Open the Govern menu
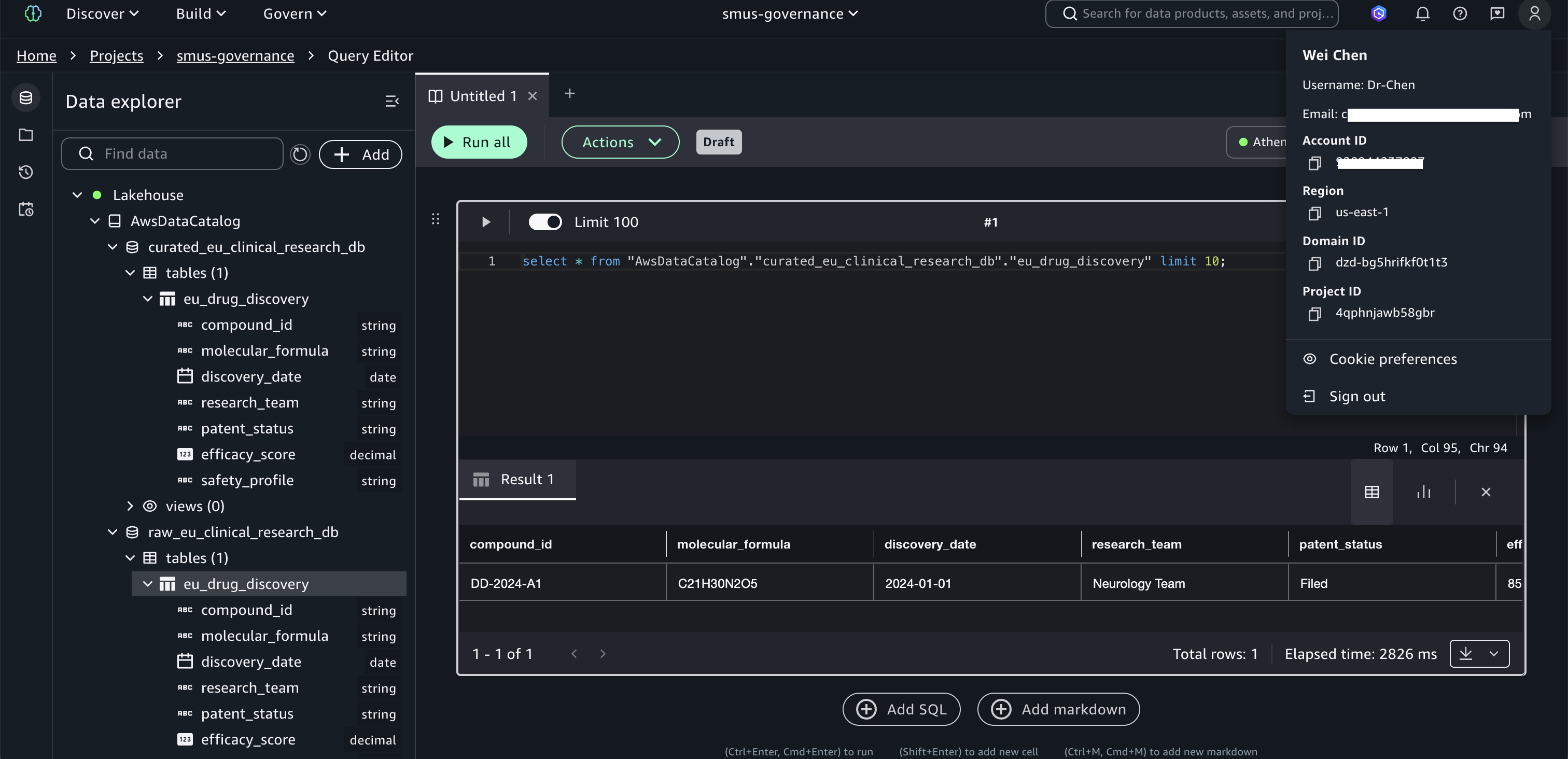This screenshot has width=1568, height=759. pos(295,13)
